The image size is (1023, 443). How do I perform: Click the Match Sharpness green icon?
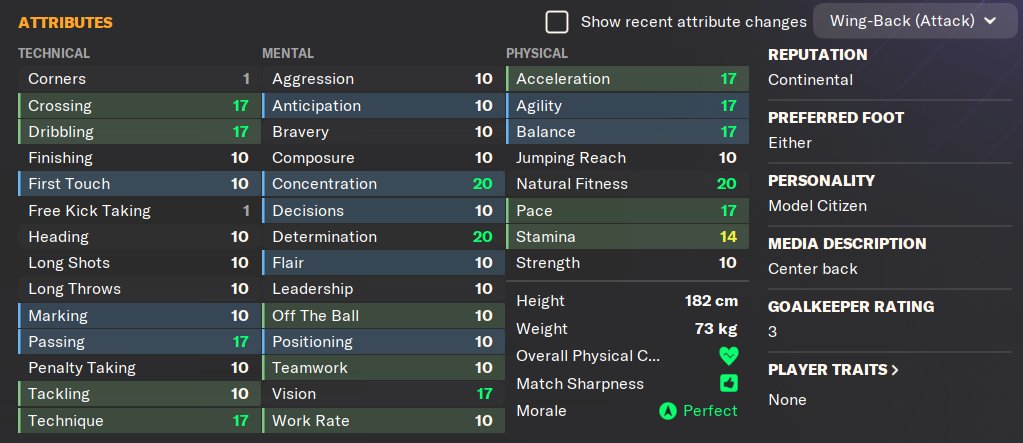(x=727, y=383)
